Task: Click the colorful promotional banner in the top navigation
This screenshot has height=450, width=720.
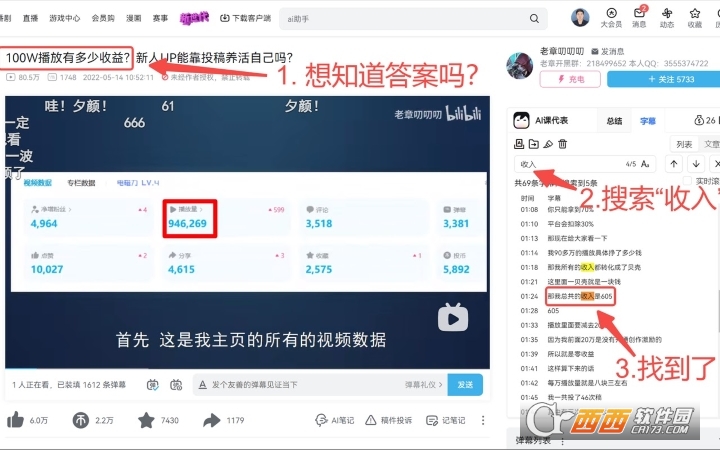Action: pyautogui.click(x=194, y=18)
